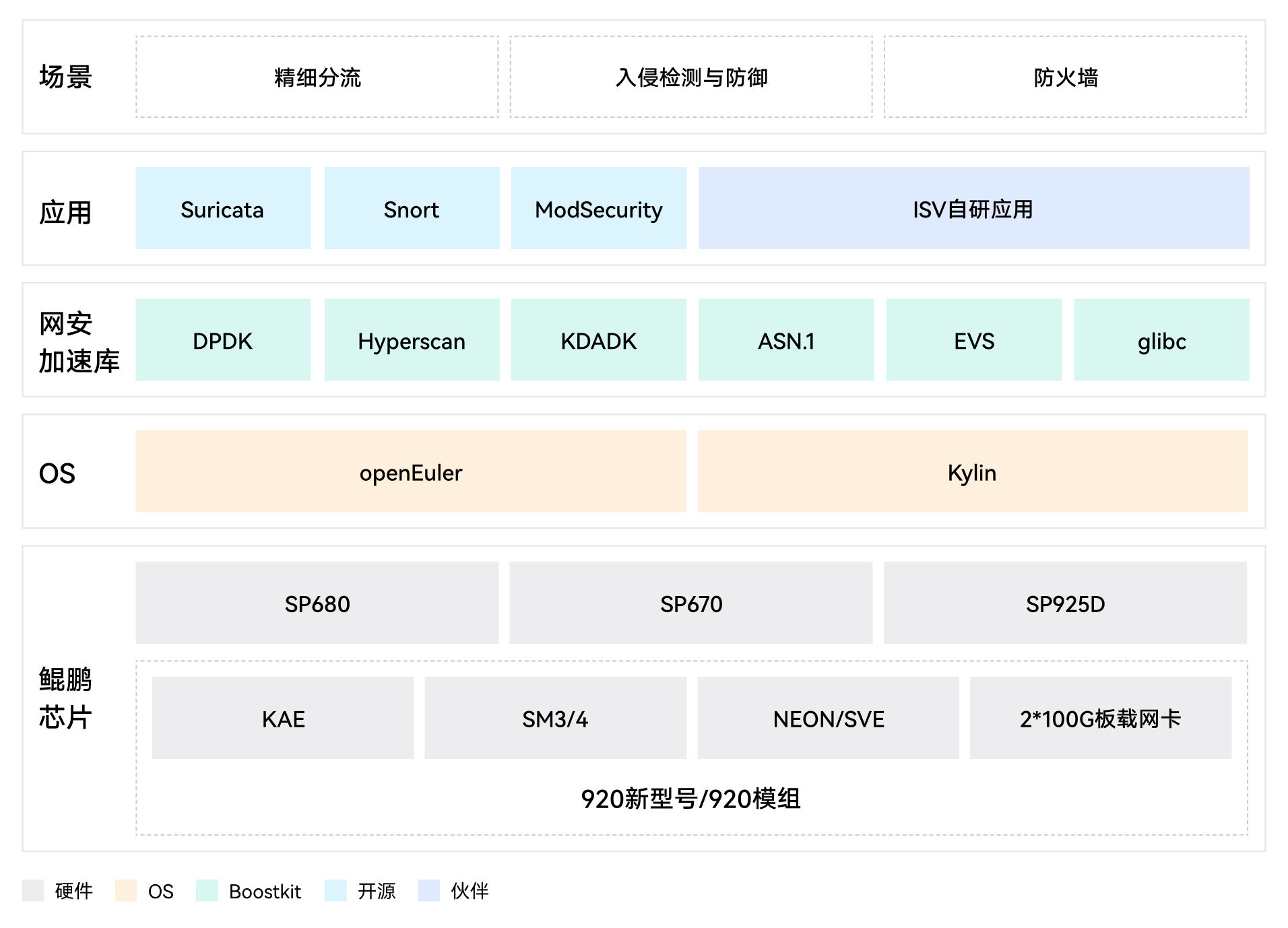Select the DPDK acceleration library box
This screenshot has width=1288, height=928.
click(x=222, y=340)
